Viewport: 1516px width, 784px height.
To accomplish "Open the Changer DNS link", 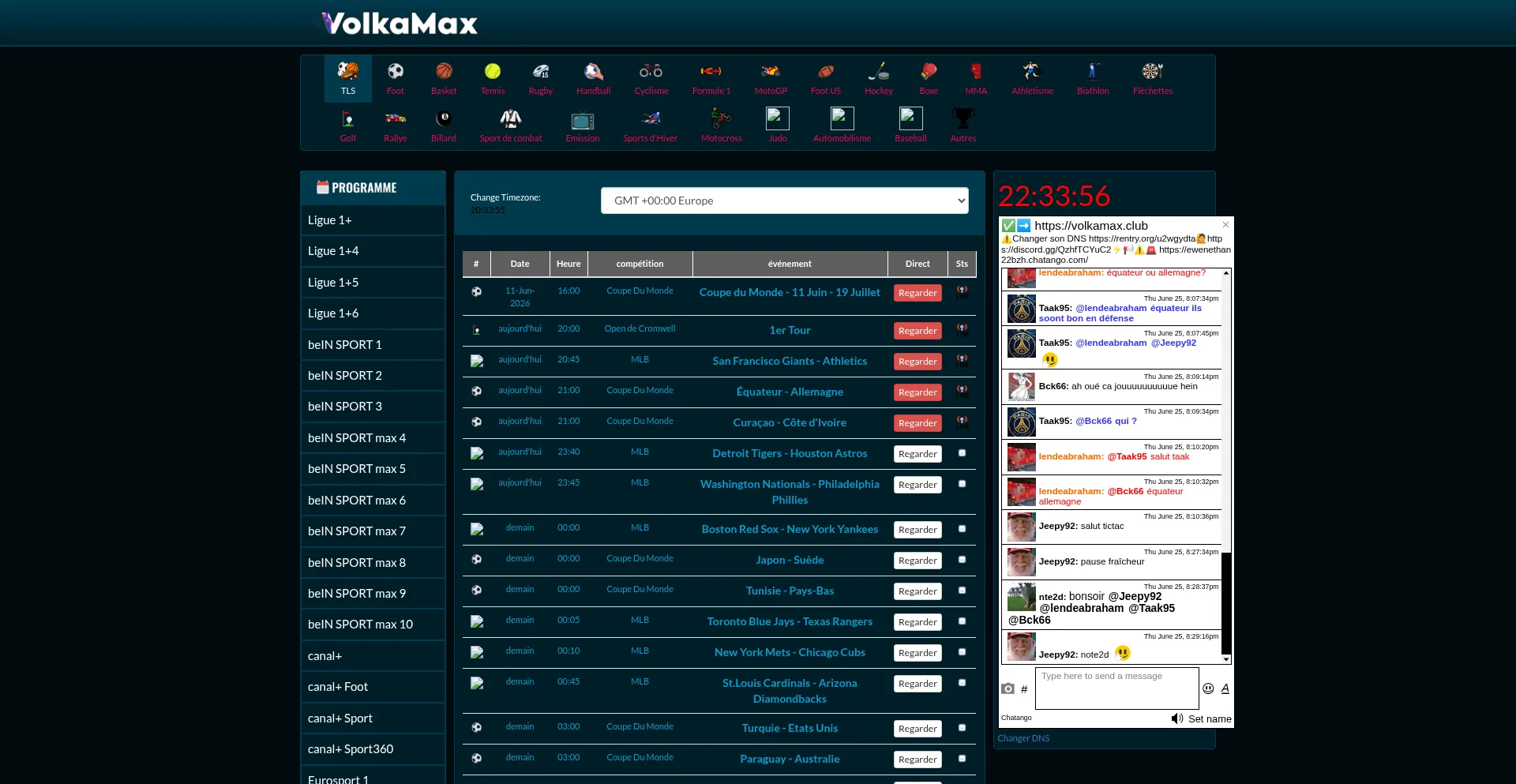I will (x=1023, y=738).
